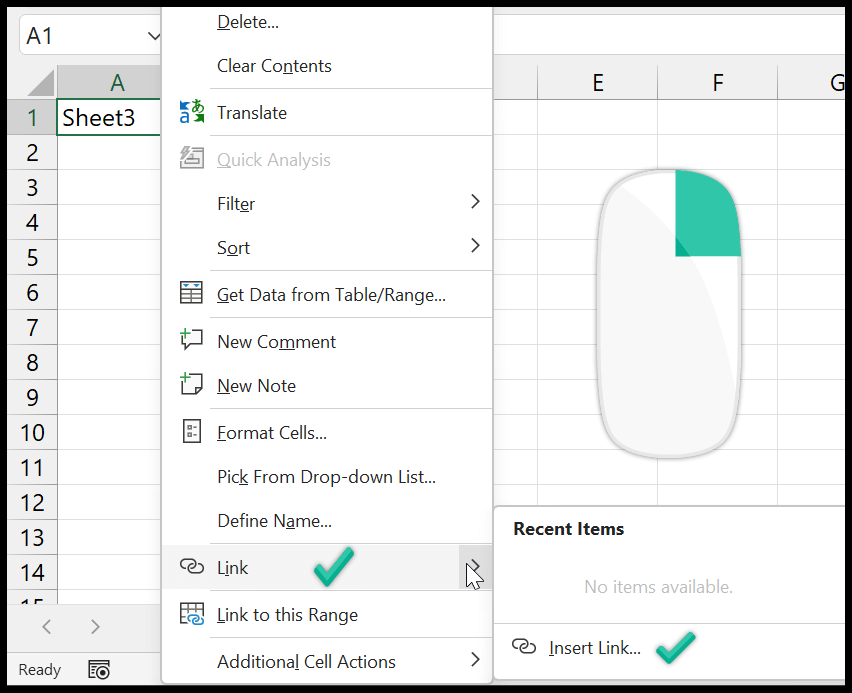
Task: Select cell A1 containing Sheet3
Action: (108, 117)
